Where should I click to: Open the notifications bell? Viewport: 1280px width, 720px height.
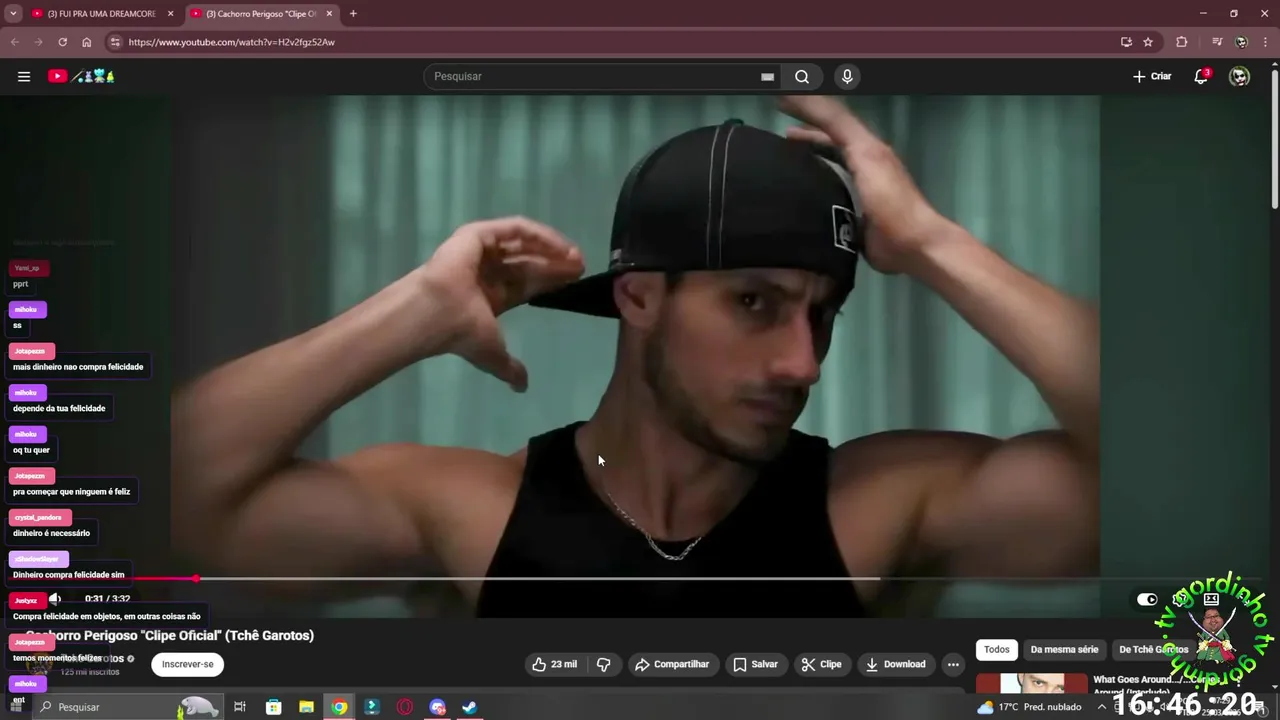pos(1202,76)
